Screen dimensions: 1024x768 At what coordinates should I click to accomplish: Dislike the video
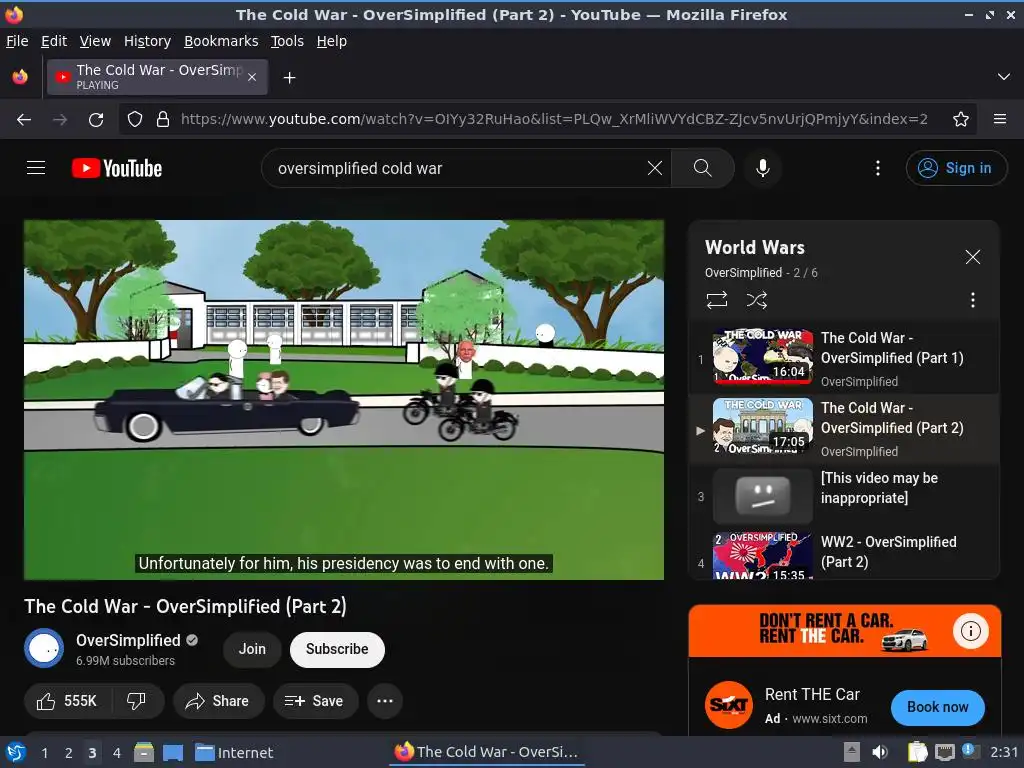point(136,701)
